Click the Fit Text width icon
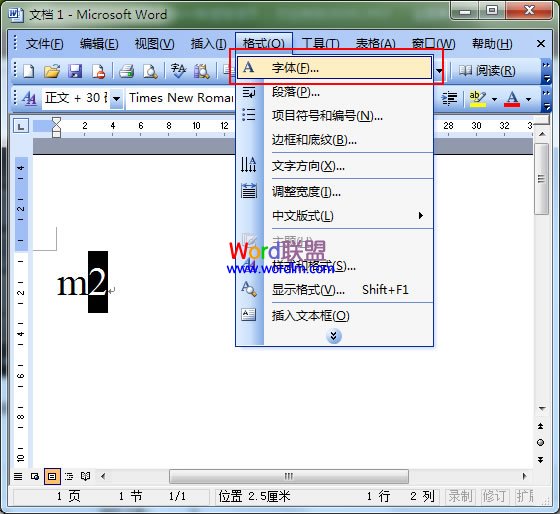Screen dimensions: 560x514 (x=249, y=191)
